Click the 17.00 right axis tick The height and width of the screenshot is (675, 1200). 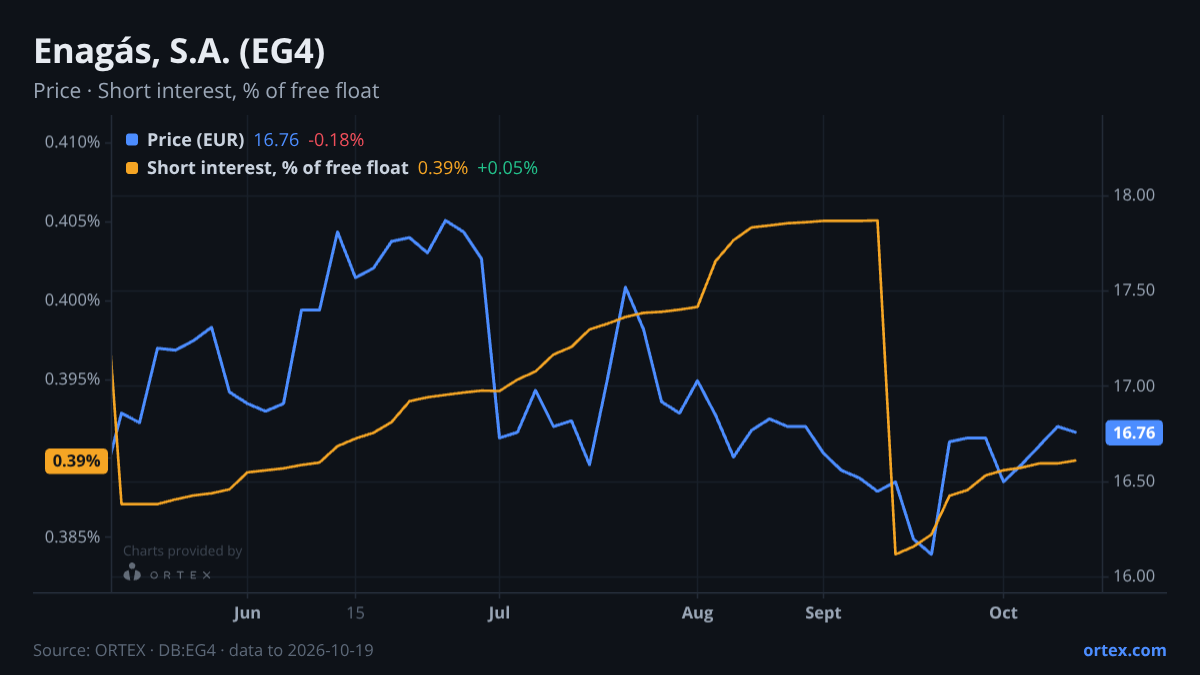[x=1133, y=386]
